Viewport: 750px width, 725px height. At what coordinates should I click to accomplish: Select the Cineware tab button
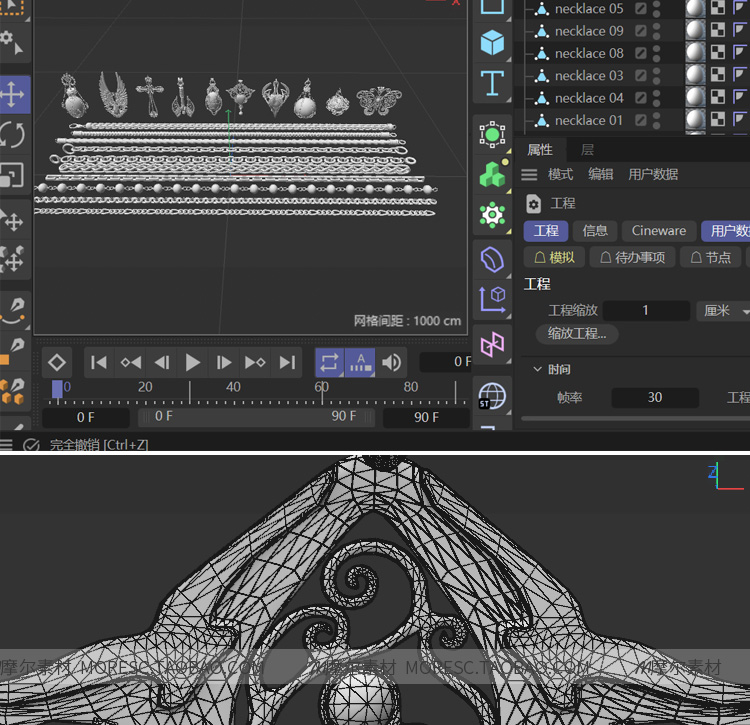click(x=659, y=231)
